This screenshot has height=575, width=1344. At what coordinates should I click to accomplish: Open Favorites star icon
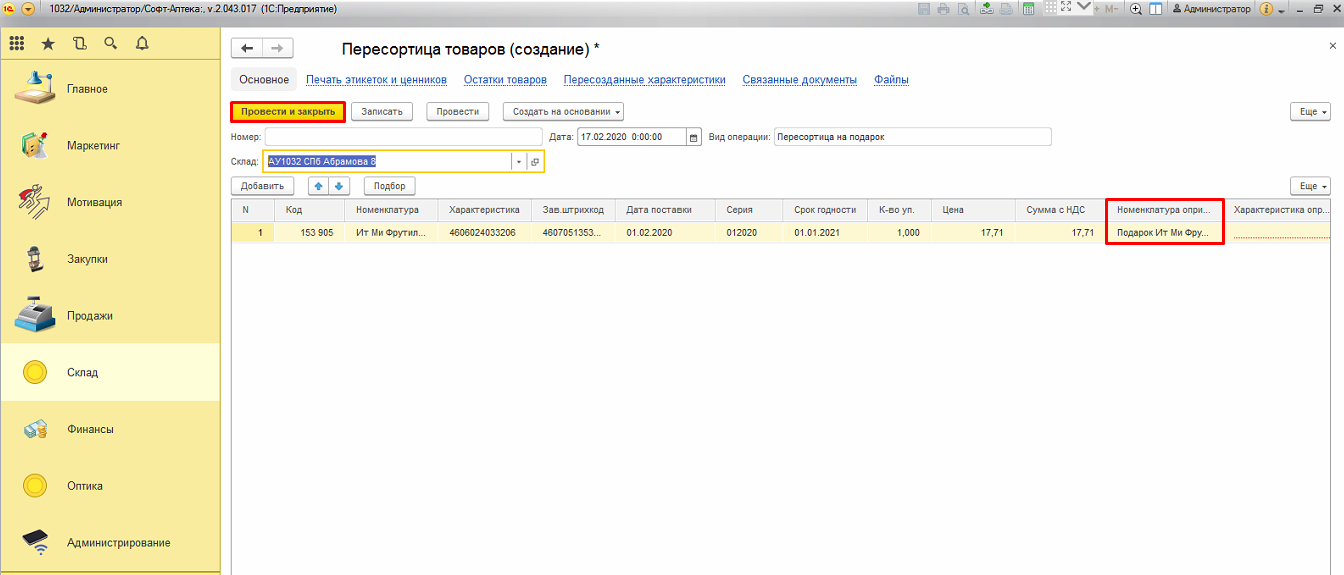click(48, 44)
